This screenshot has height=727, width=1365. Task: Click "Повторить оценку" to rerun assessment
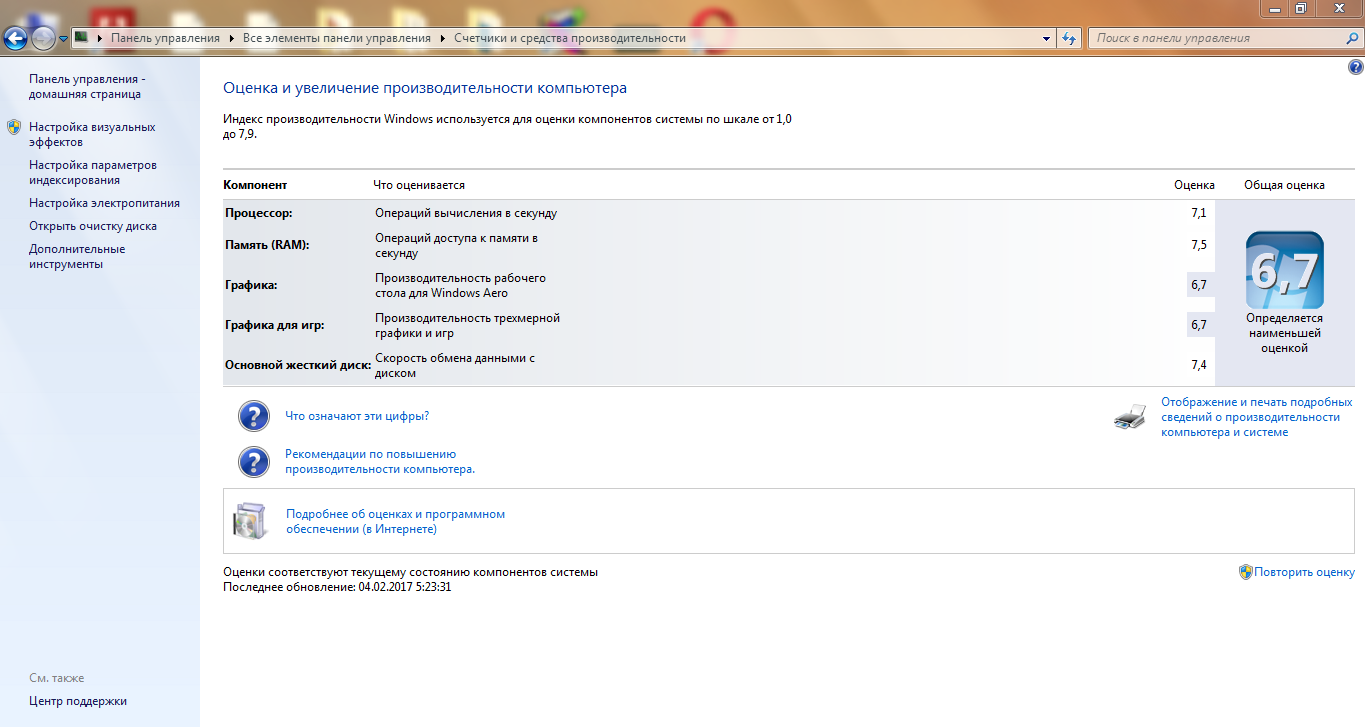click(x=1305, y=572)
